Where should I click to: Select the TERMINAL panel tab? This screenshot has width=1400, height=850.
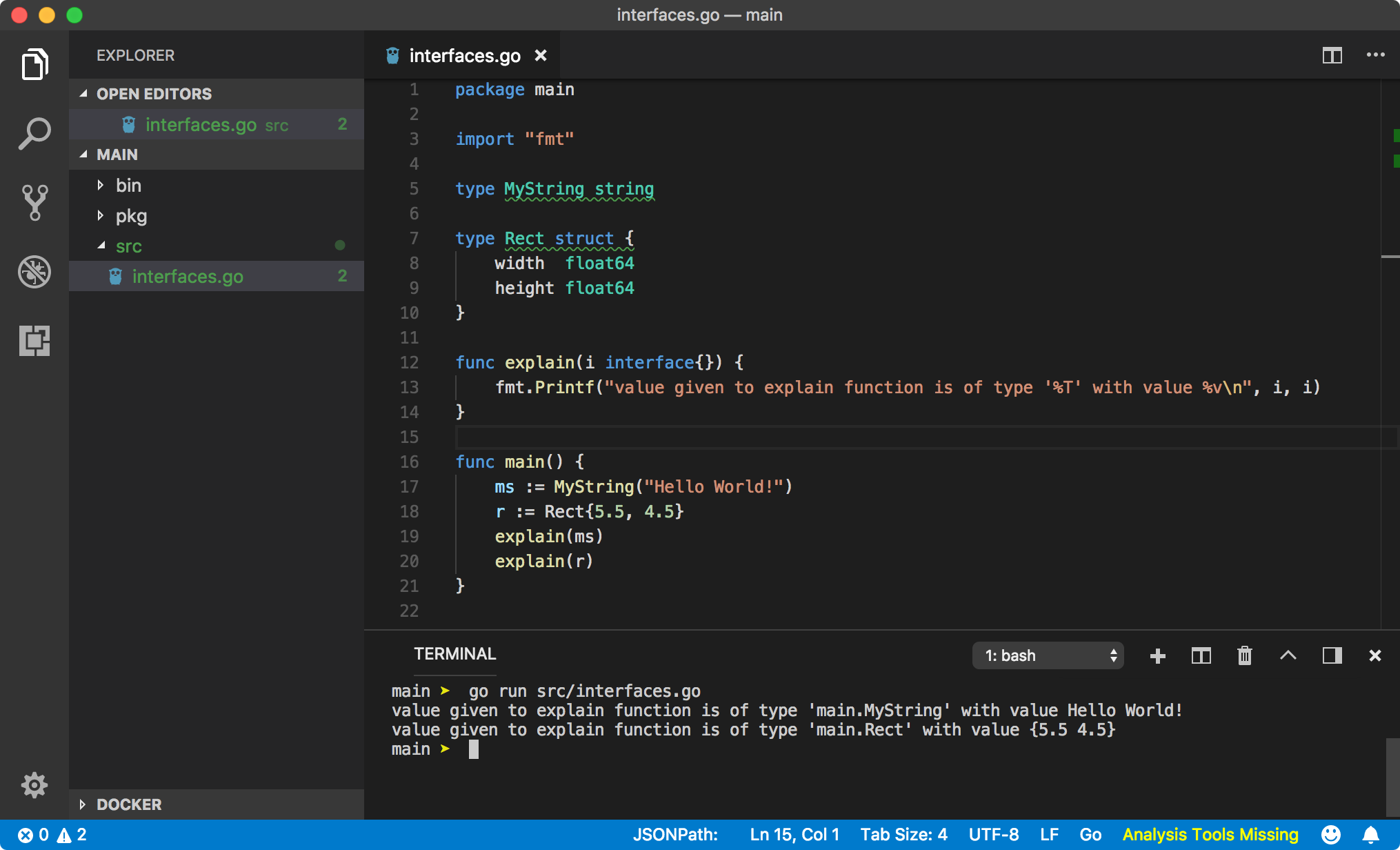454,654
